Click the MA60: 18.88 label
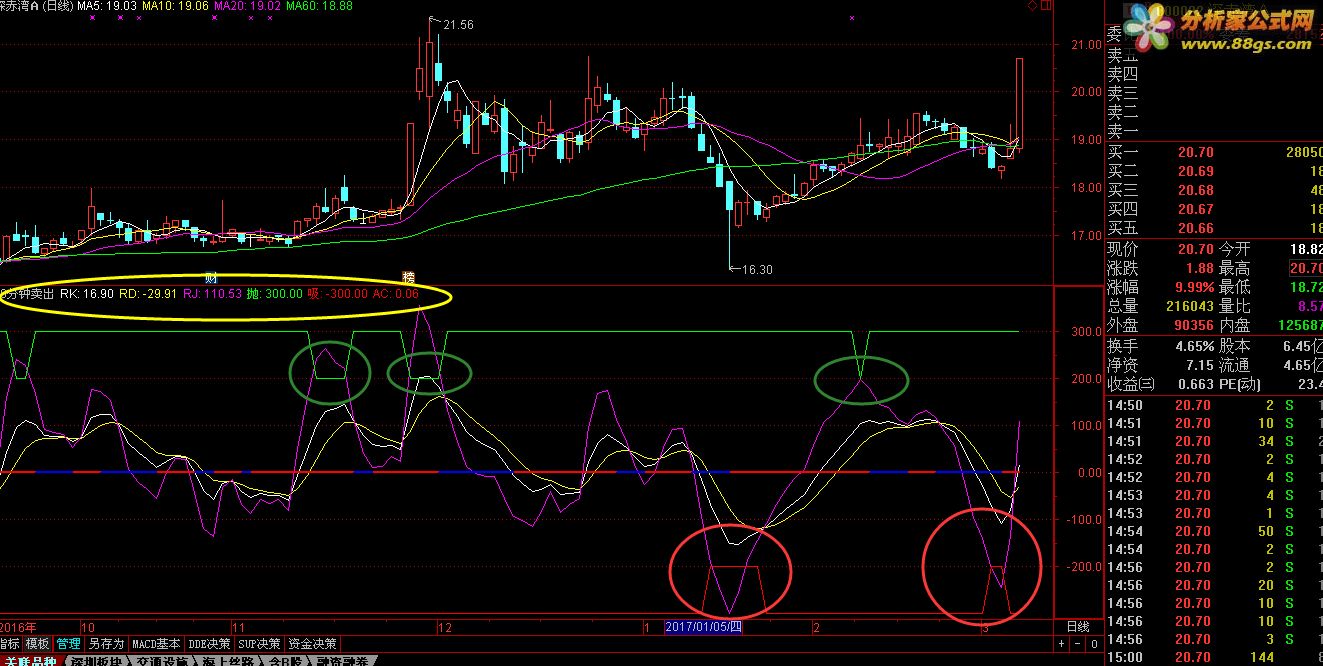Viewport: 1323px width, 666px height. tap(320, 6)
